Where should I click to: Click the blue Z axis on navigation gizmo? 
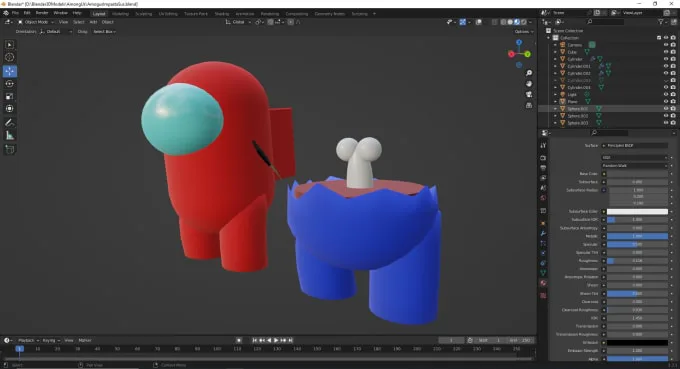519,42
